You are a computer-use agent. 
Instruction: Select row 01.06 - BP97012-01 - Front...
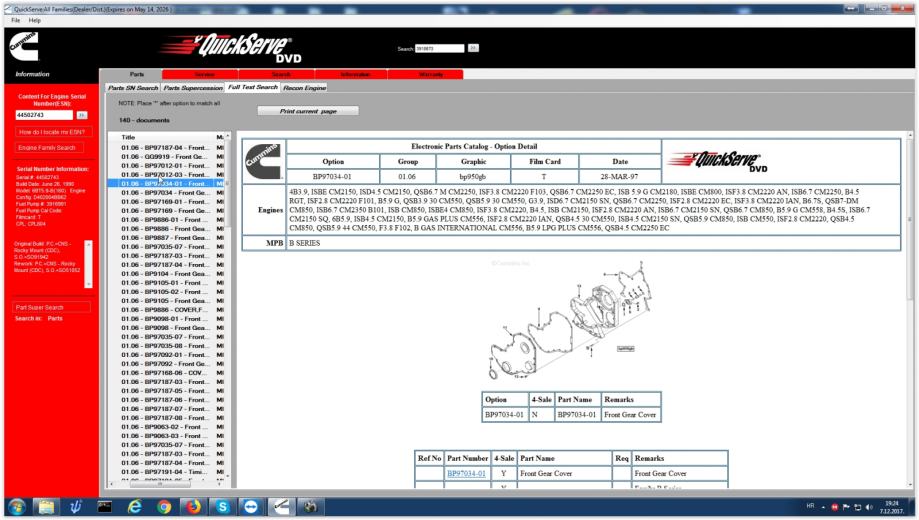[x=166, y=165]
